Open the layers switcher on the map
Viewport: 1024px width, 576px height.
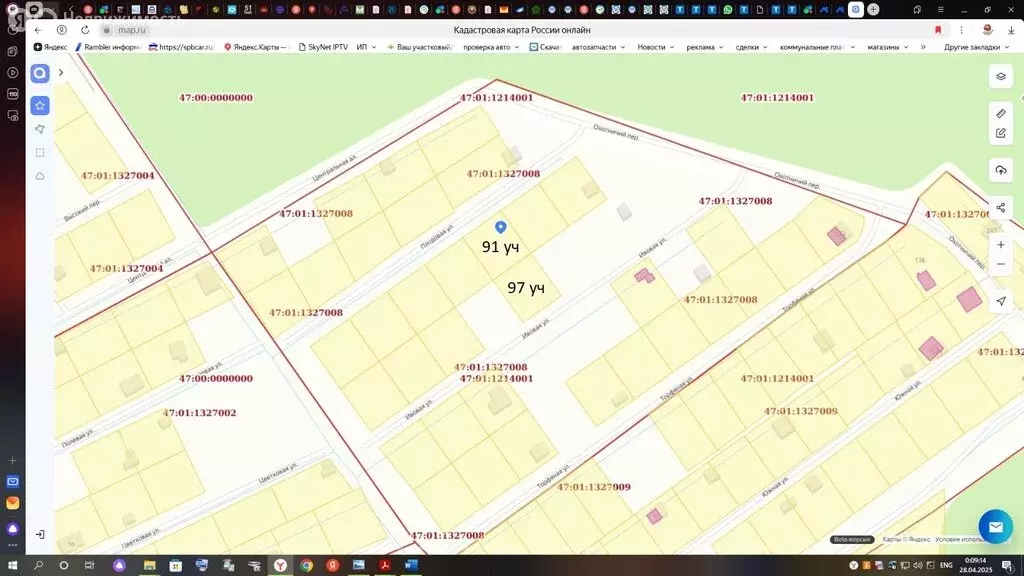(x=1000, y=76)
